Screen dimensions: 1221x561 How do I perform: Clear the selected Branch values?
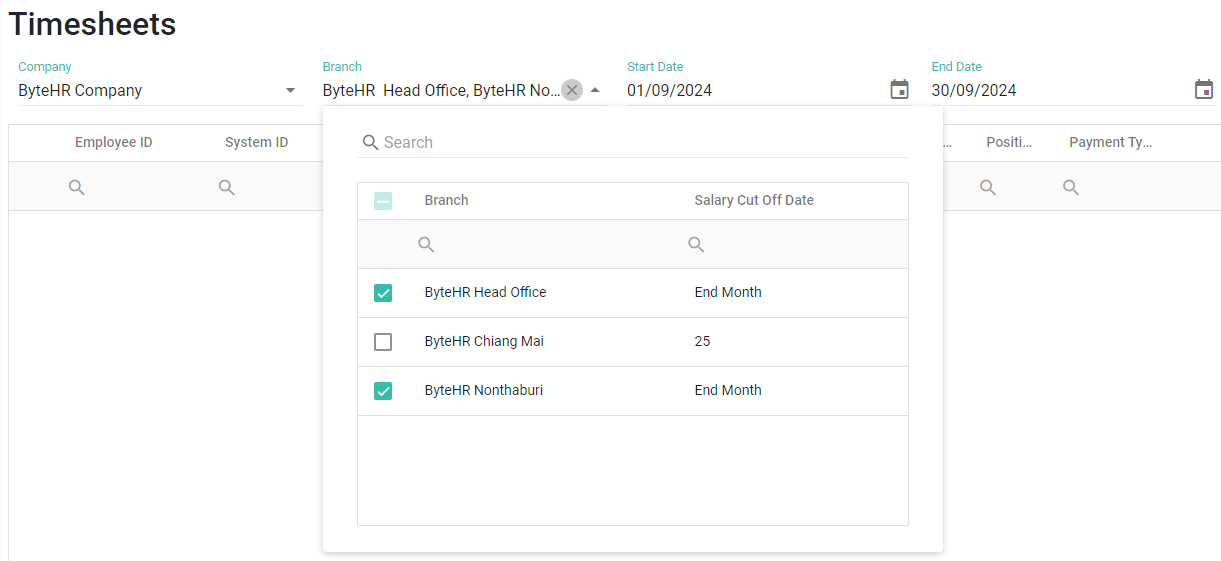tap(572, 90)
